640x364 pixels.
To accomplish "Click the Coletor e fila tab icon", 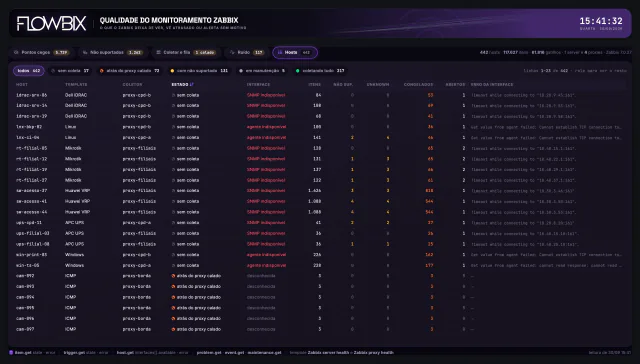I will [x=158, y=52].
